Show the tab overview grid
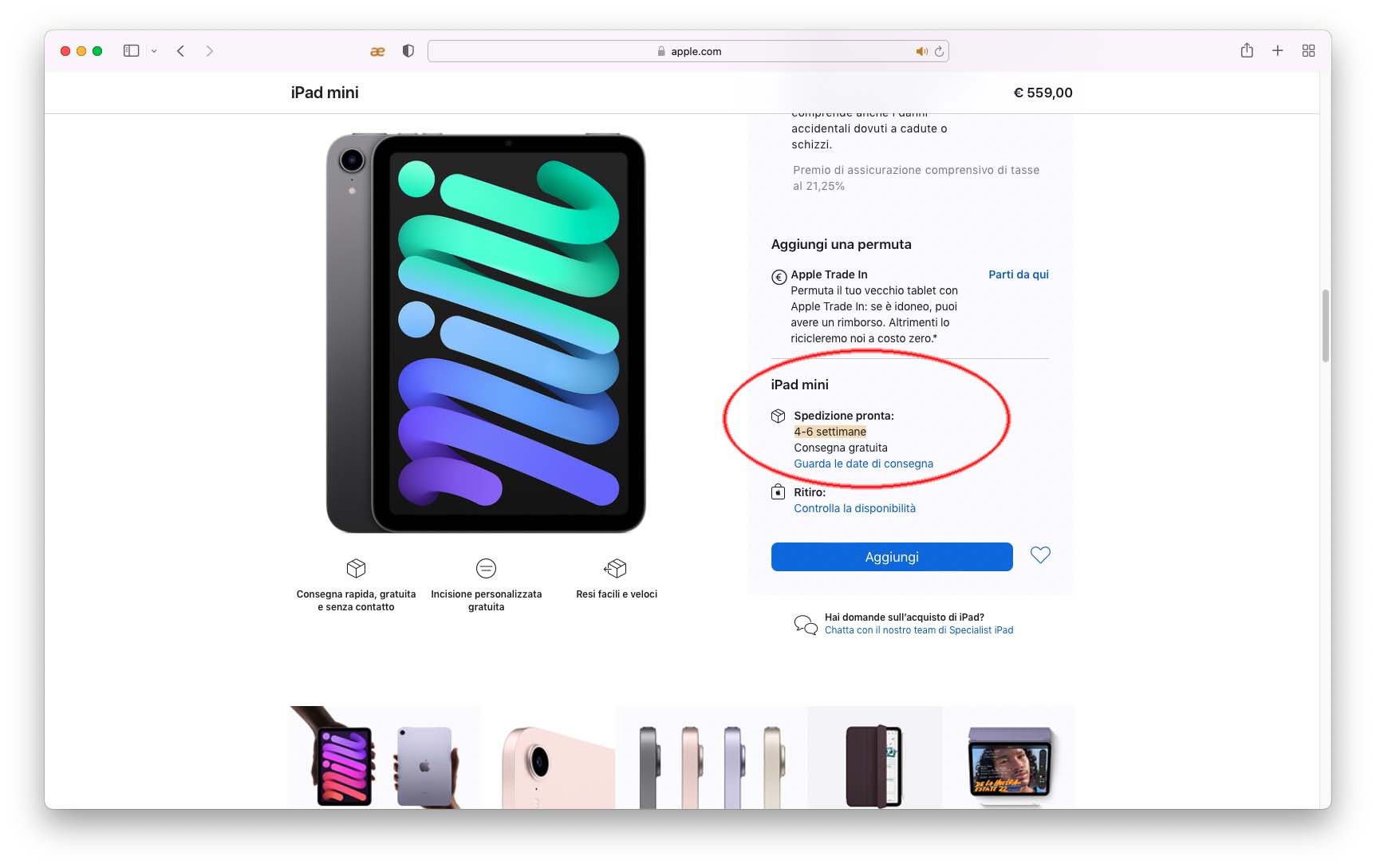The image size is (1376, 868). pyautogui.click(x=1308, y=50)
